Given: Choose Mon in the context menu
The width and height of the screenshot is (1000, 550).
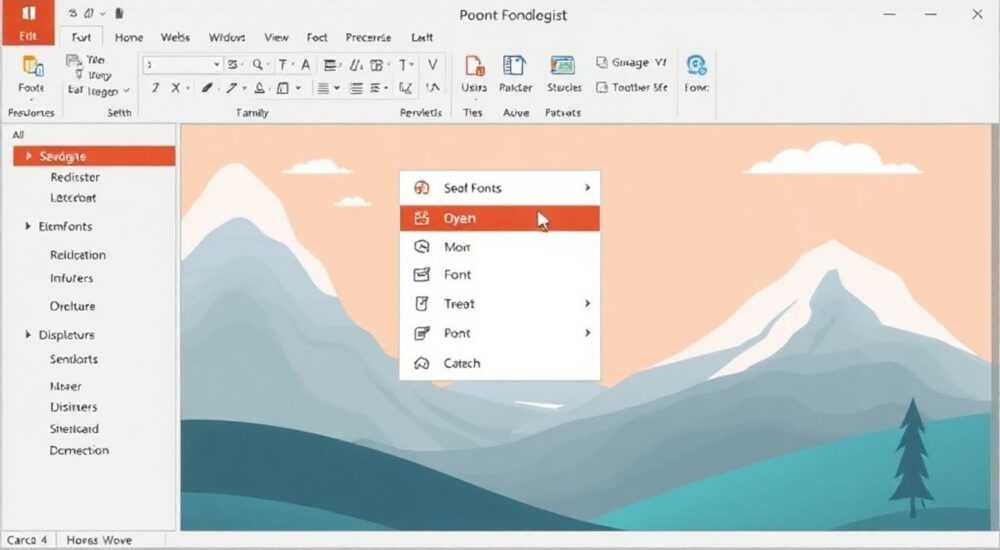Looking at the screenshot, I should coord(499,246).
